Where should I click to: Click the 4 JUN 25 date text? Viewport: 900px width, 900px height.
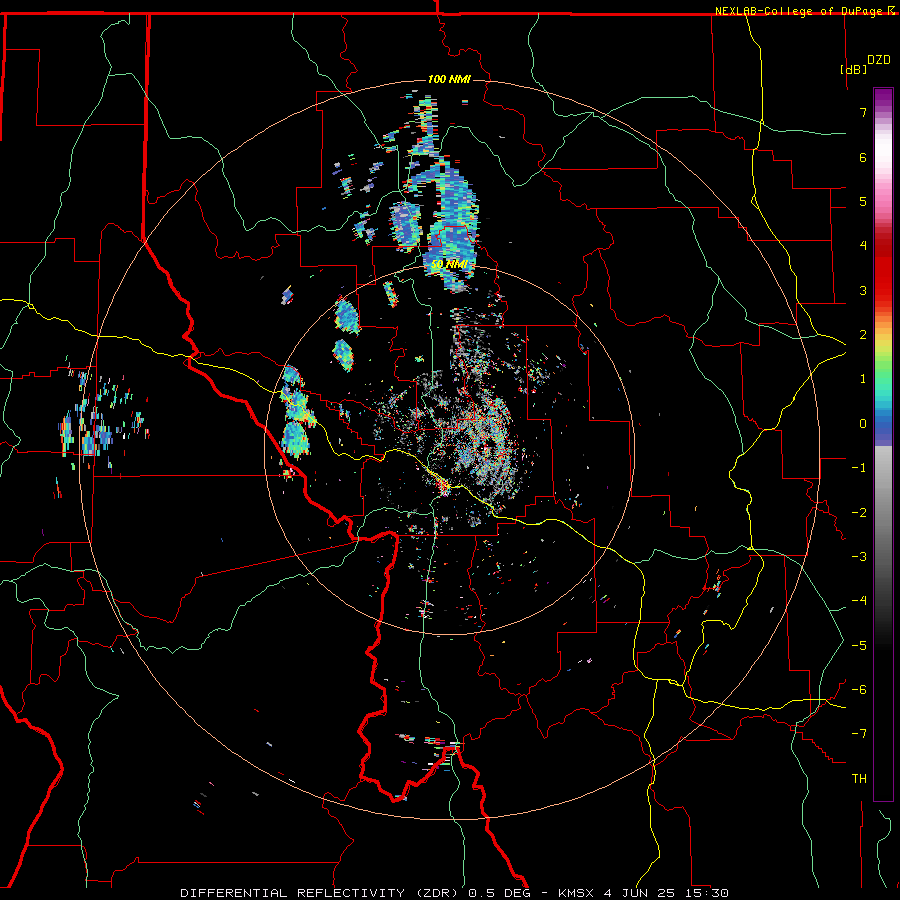pyautogui.click(x=637, y=893)
